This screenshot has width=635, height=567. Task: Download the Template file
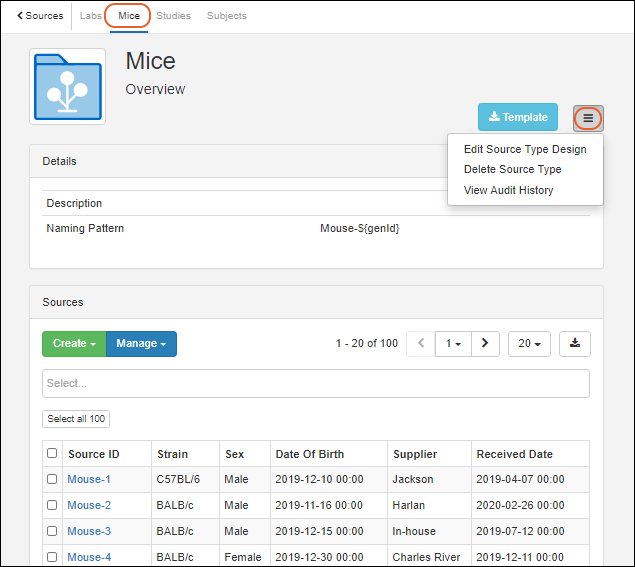pyautogui.click(x=517, y=117)
